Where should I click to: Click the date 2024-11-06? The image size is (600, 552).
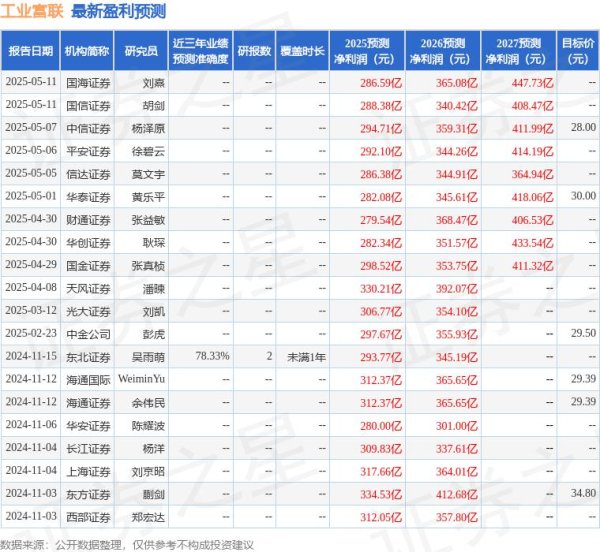(31, 425)
